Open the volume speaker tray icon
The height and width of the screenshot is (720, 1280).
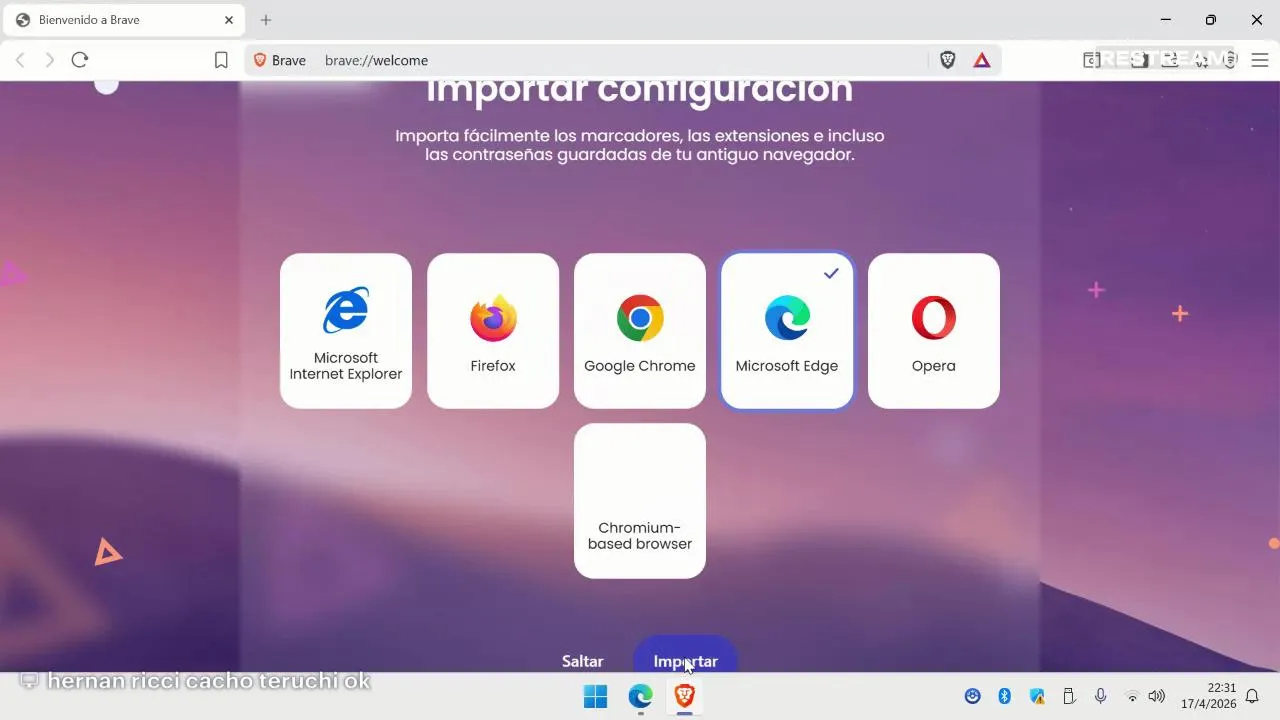pyautogui.click(x=1157, y=696)
